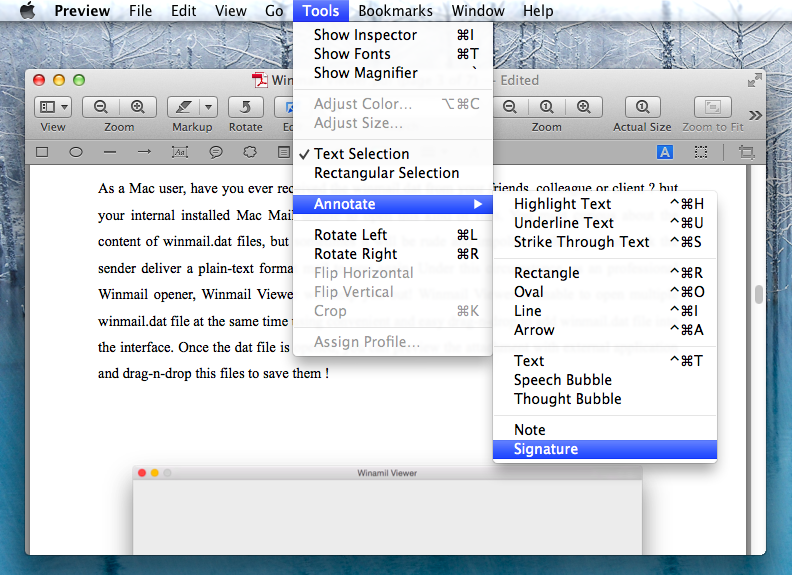The image size is (792, 575).
Task: Open the Bookmarks menu
Action: (395, 11)
